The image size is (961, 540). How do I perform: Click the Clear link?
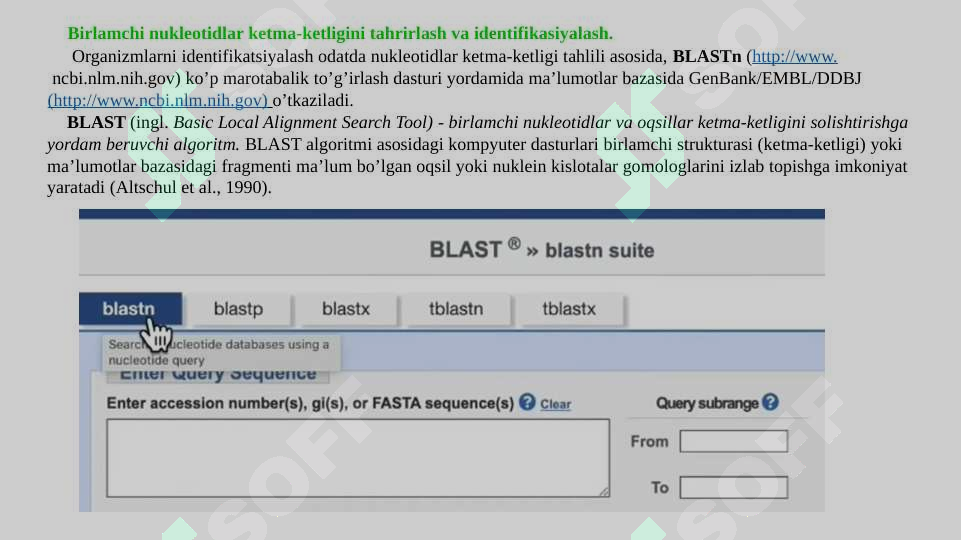click(x=555, y=404)
